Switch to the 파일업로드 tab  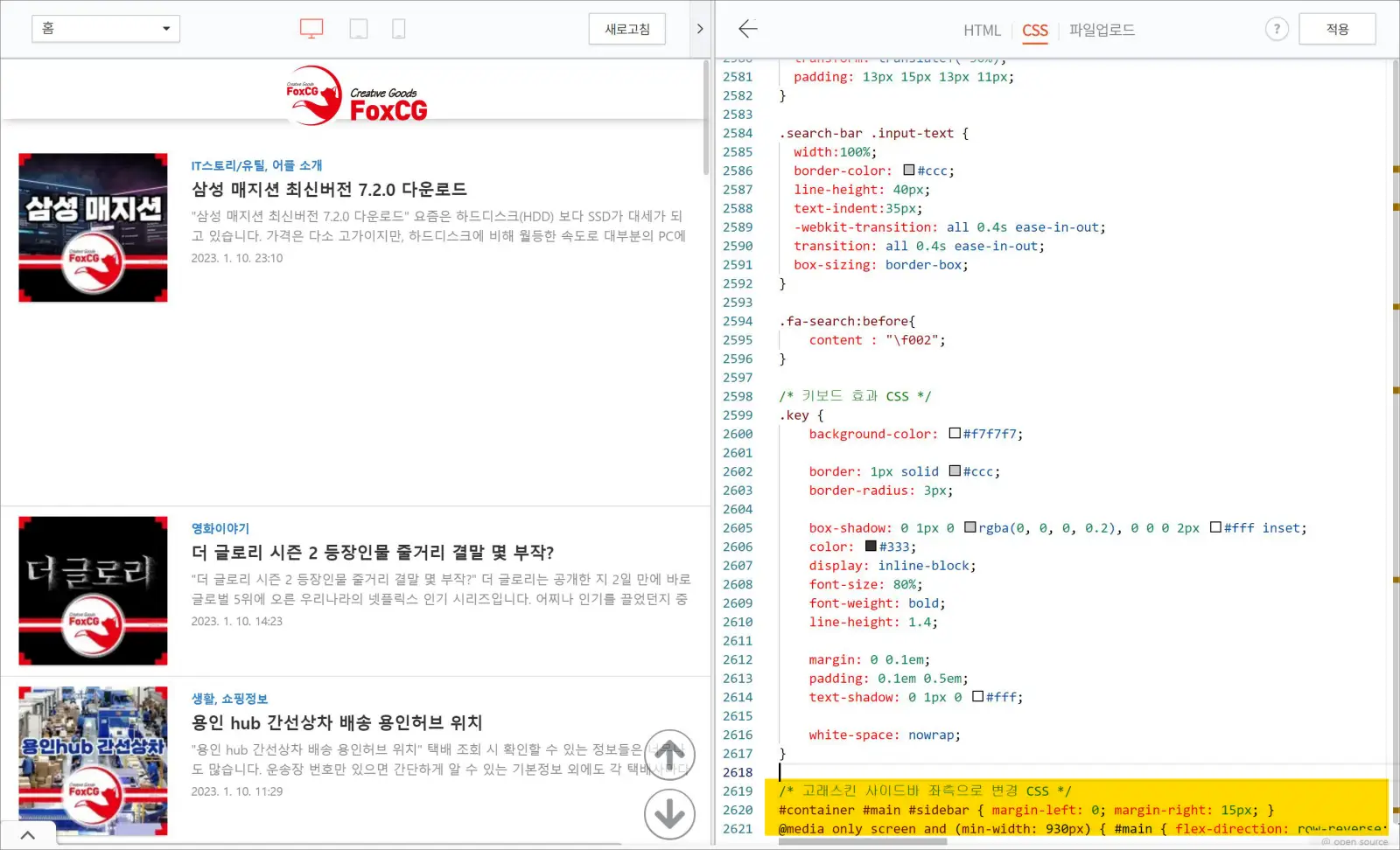click(x=1102, y=30)
